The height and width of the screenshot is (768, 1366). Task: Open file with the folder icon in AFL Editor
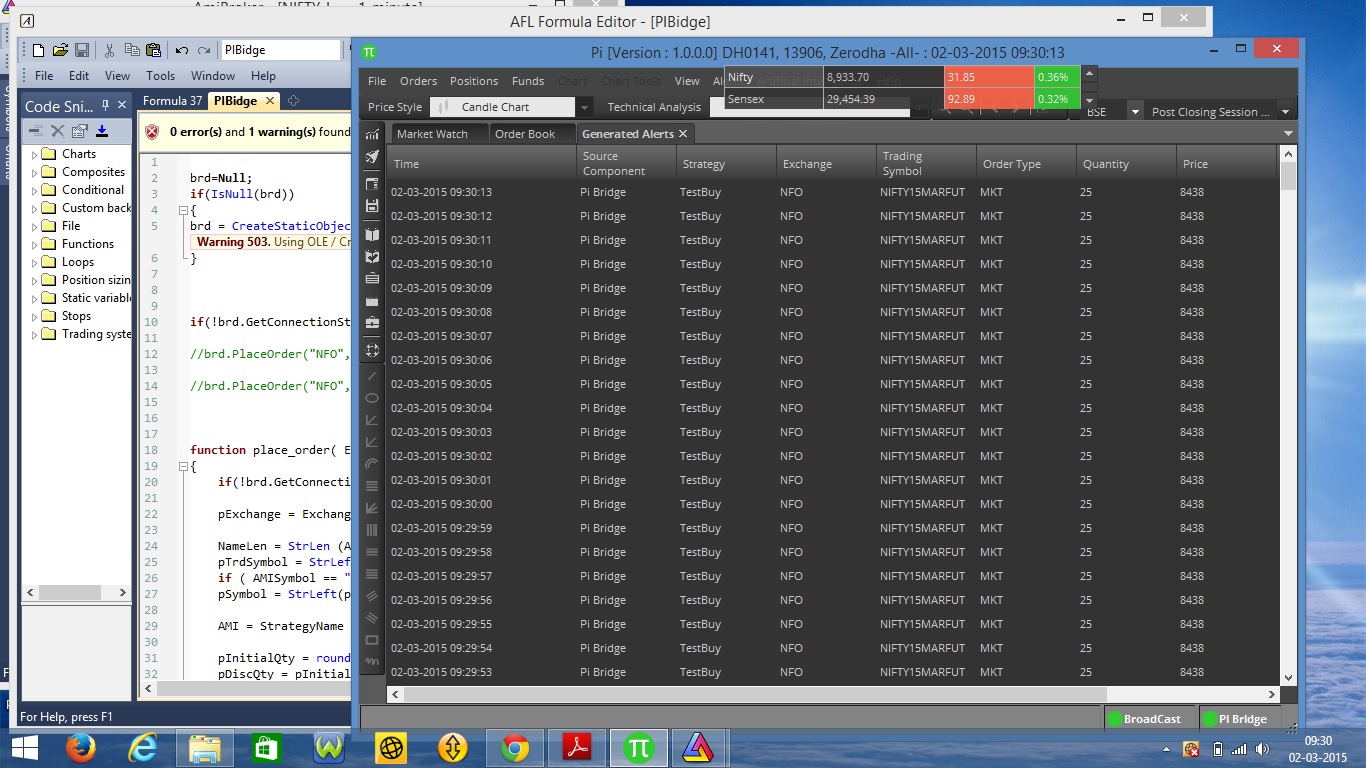[x=60, y=50]
